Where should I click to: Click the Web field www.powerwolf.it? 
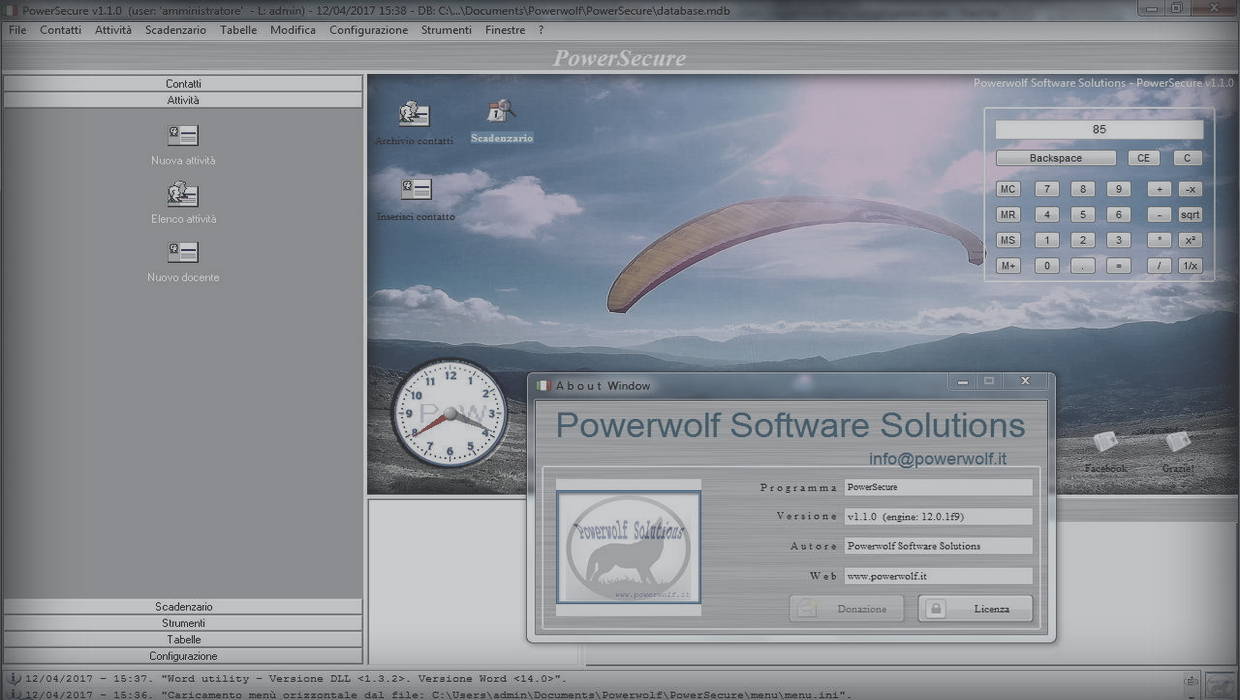[x=938, y=576]
